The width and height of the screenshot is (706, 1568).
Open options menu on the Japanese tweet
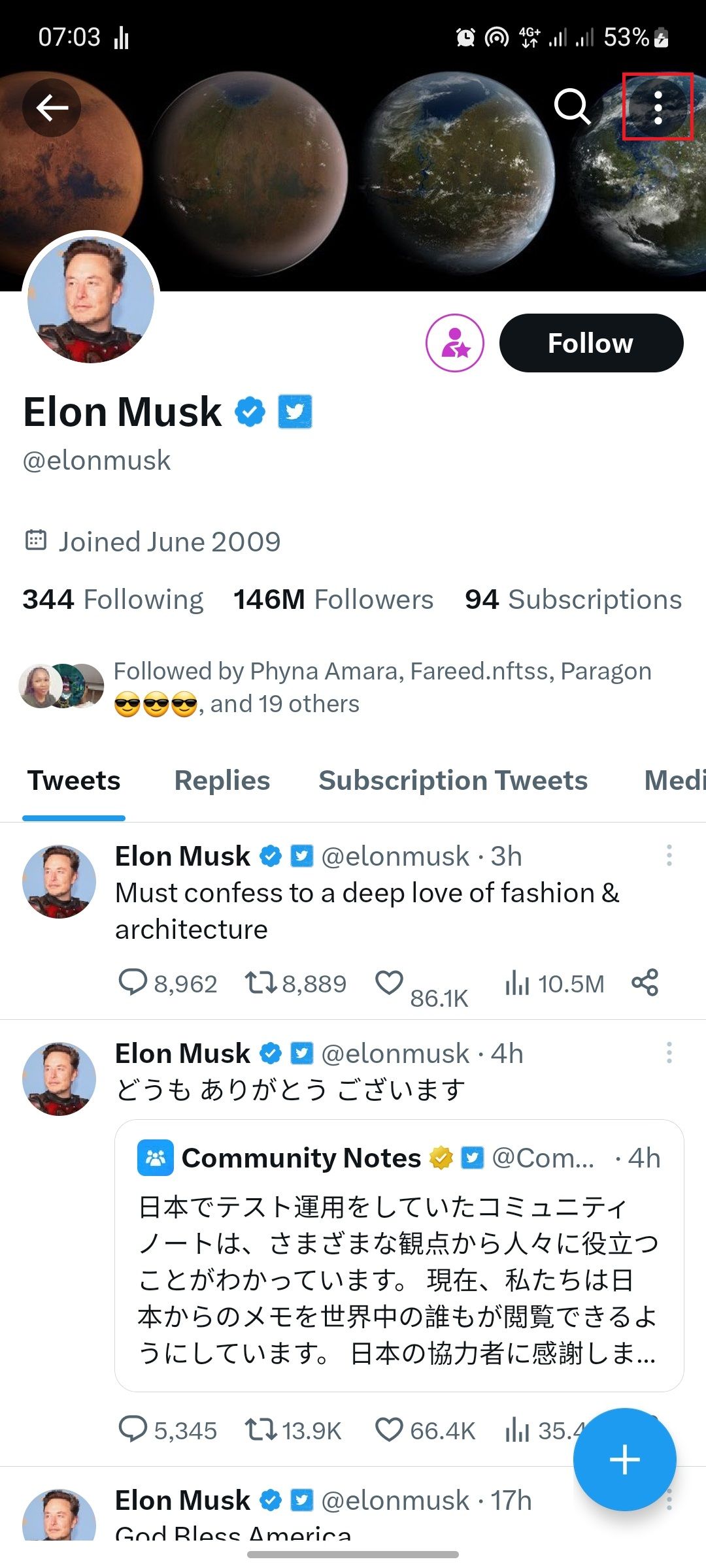669,1053
